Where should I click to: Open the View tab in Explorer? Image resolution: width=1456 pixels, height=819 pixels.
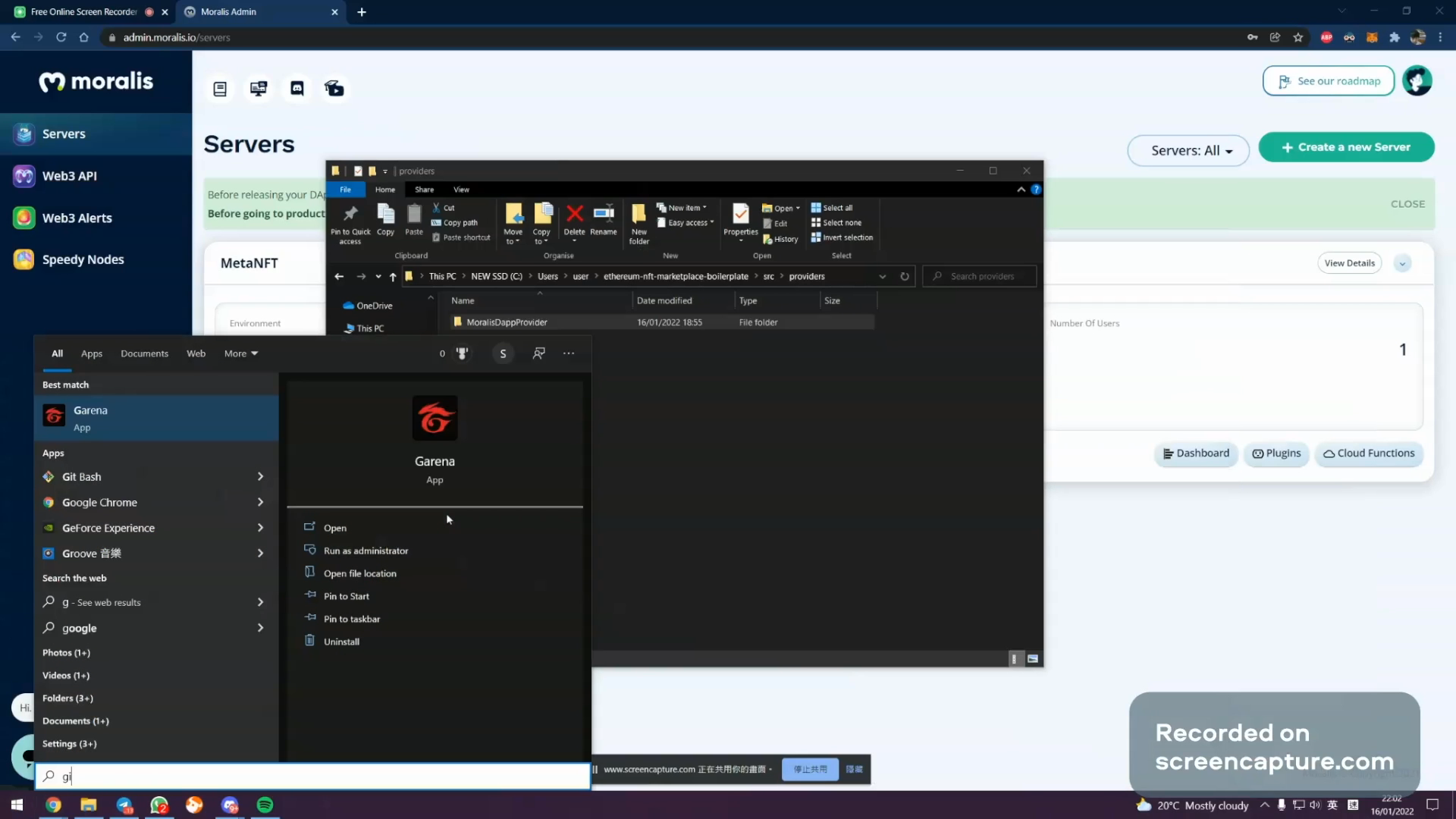pyautogui.click(x=461, y=190)
